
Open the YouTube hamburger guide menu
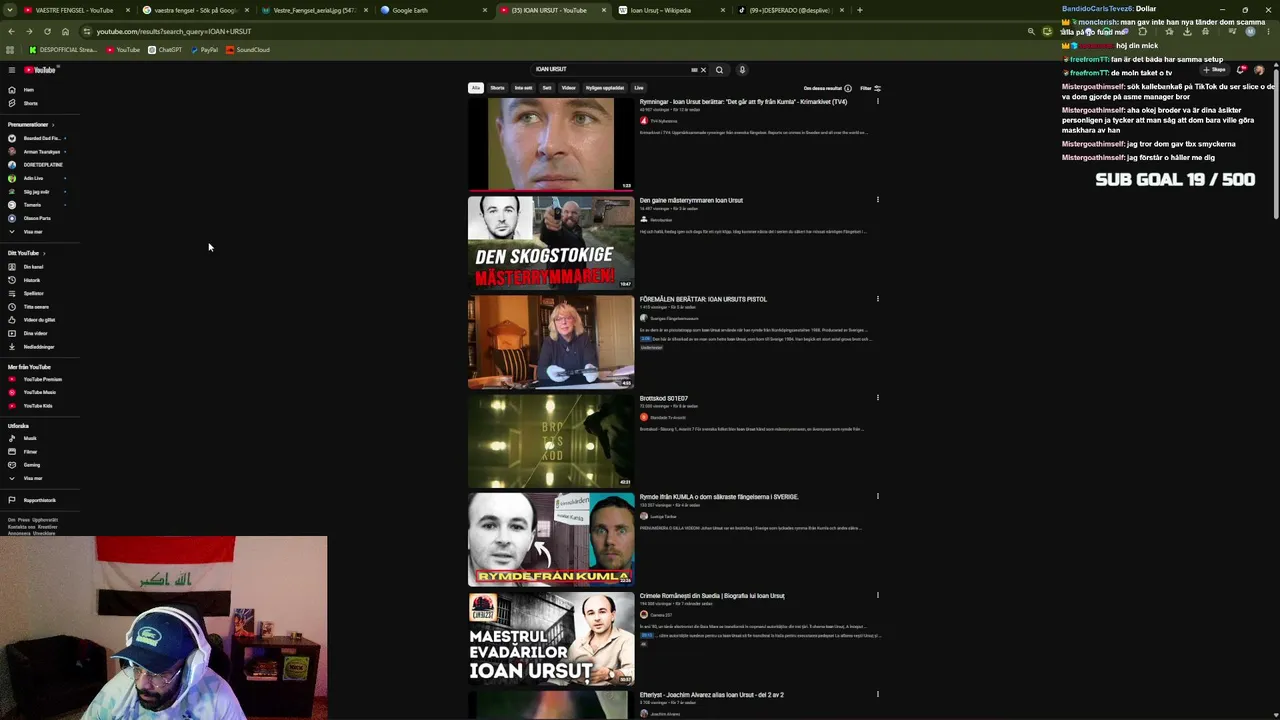tap(12, 70)
